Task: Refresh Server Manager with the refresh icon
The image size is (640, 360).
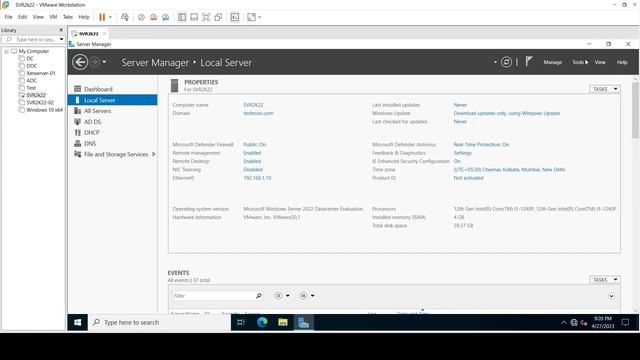Action: [x=506, y=62]
